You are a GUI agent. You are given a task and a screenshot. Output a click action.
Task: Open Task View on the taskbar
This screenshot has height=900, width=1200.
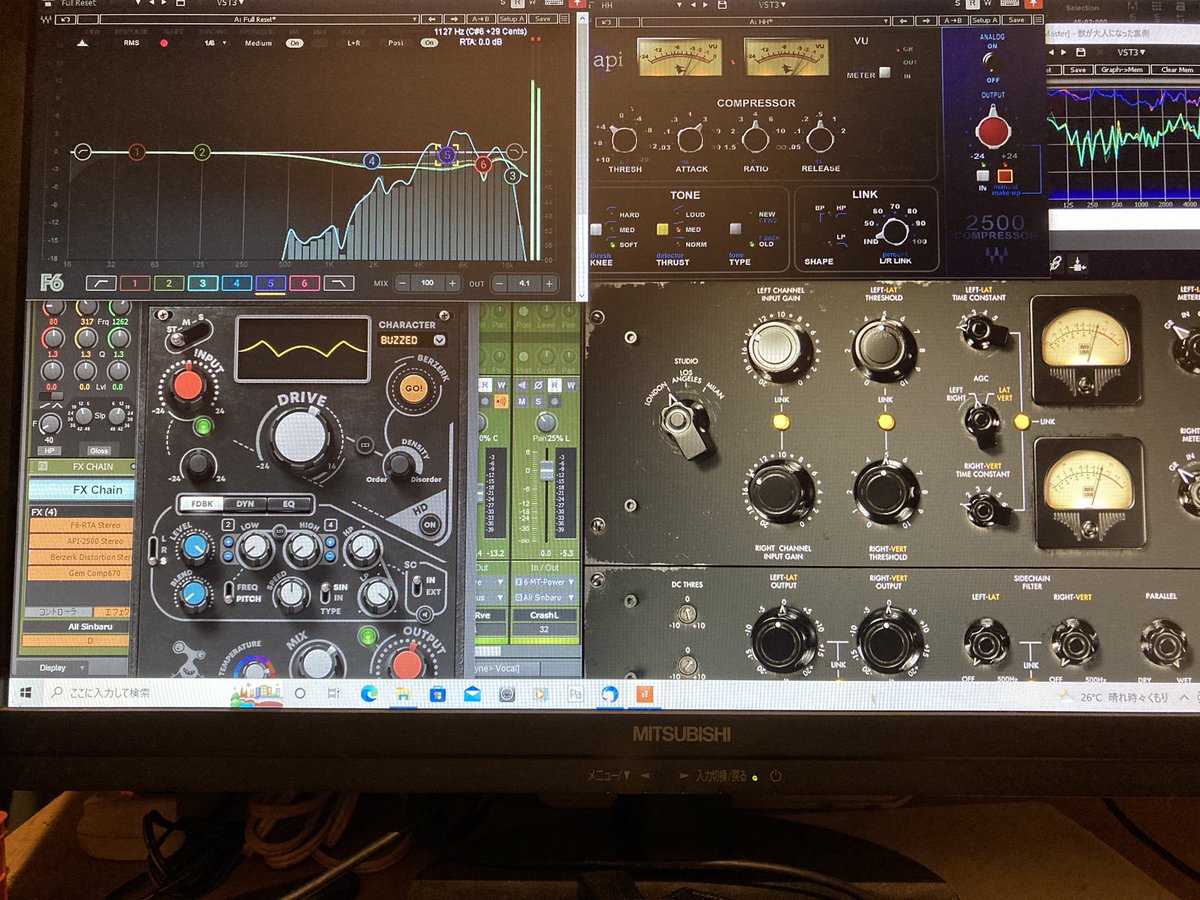332,693
